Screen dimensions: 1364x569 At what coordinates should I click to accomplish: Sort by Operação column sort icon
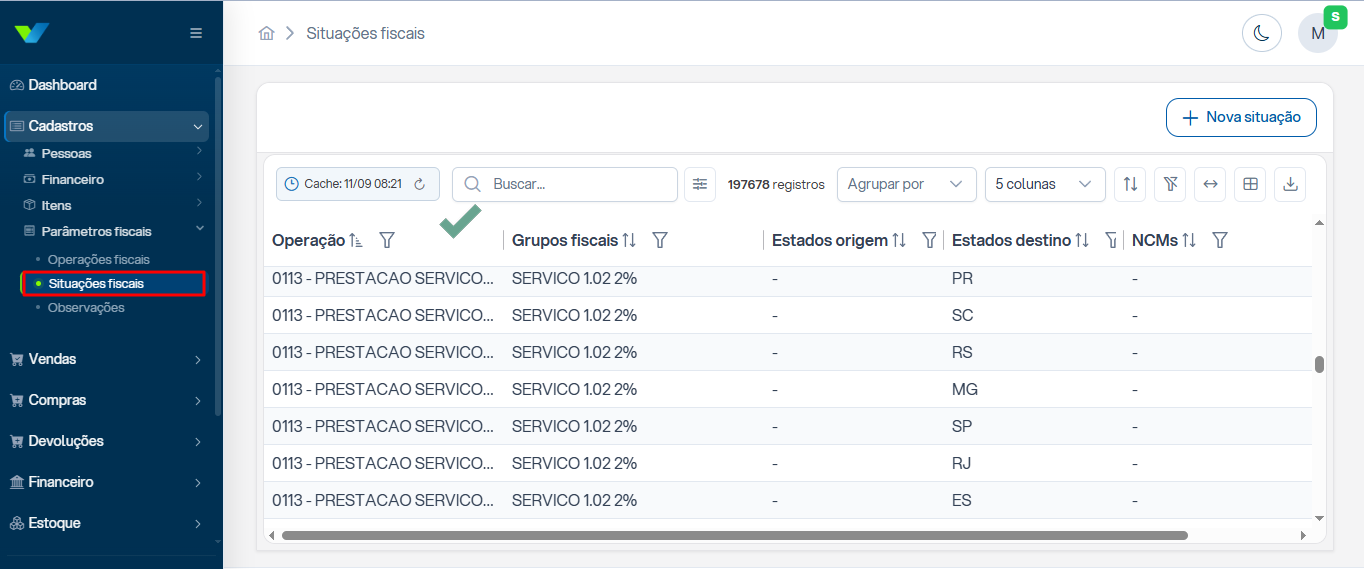click(x=355, y=240)
